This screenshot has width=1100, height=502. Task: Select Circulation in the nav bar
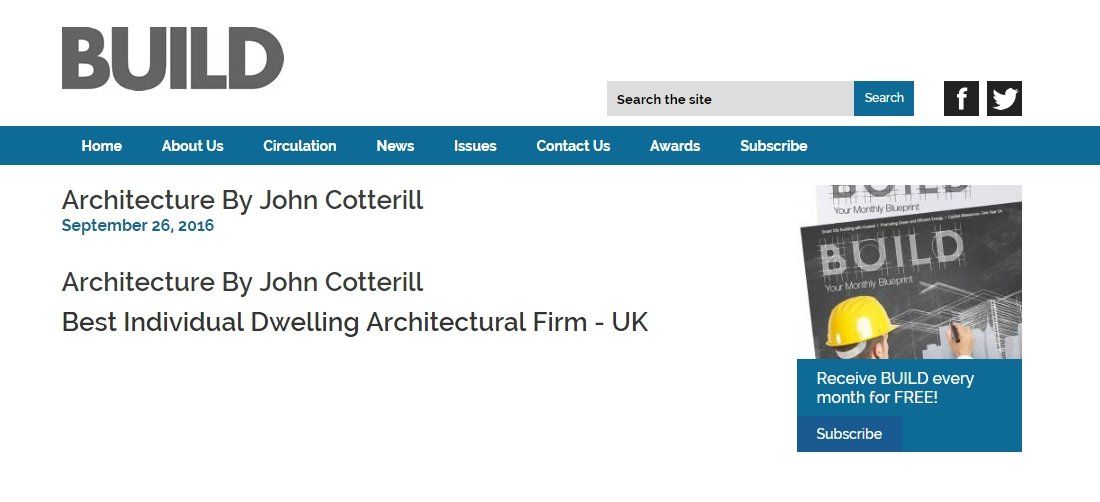299,146
